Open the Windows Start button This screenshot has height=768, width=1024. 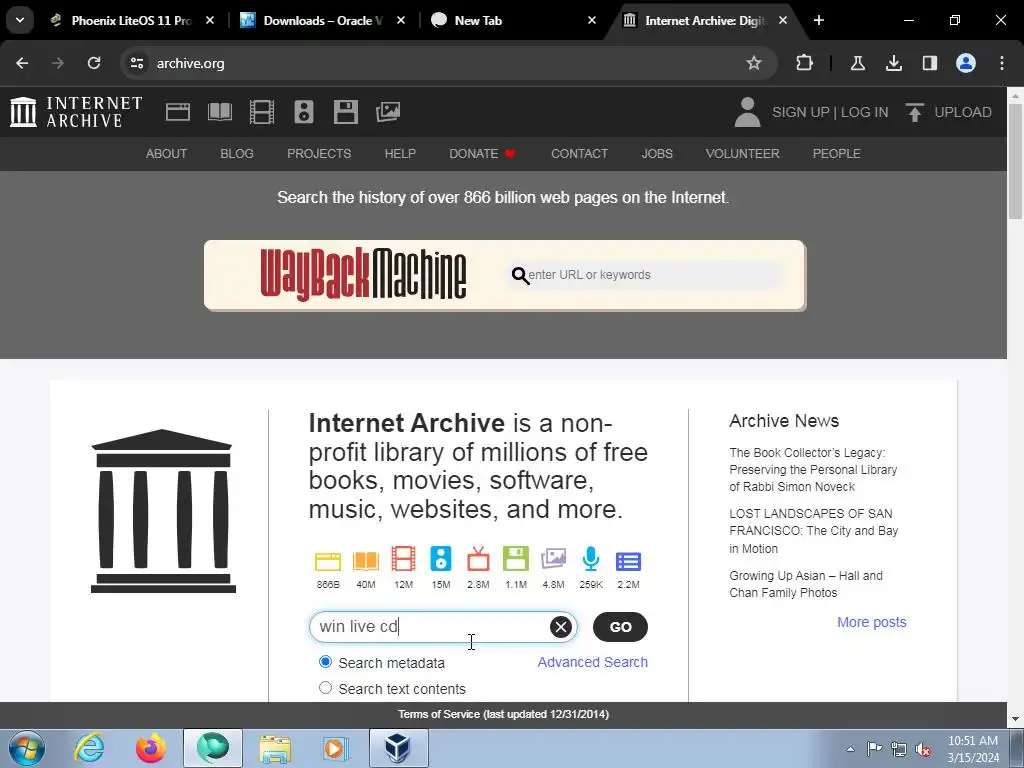[27, 748]
